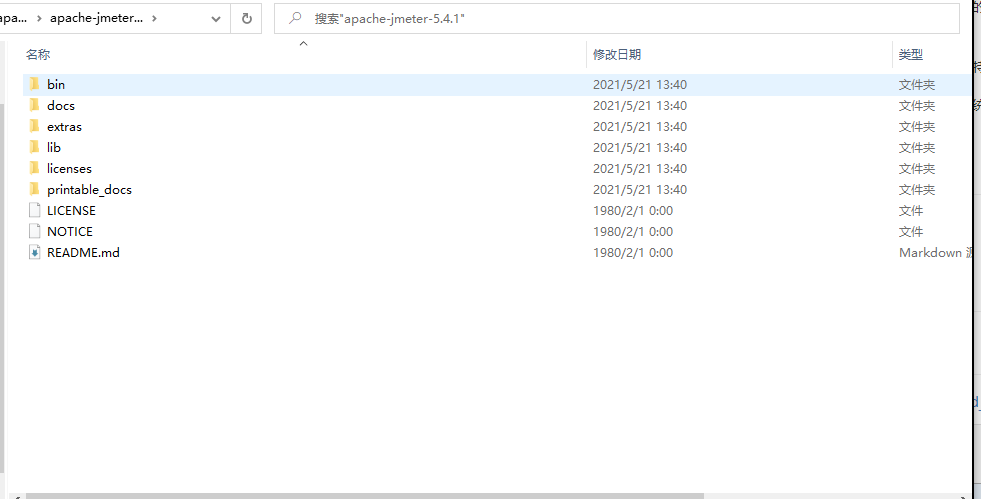The width and height of the screenshot is (981, 499).
Task: Click 1980/2/1 date of NOTICE file
Action: [x=633, y=231]
